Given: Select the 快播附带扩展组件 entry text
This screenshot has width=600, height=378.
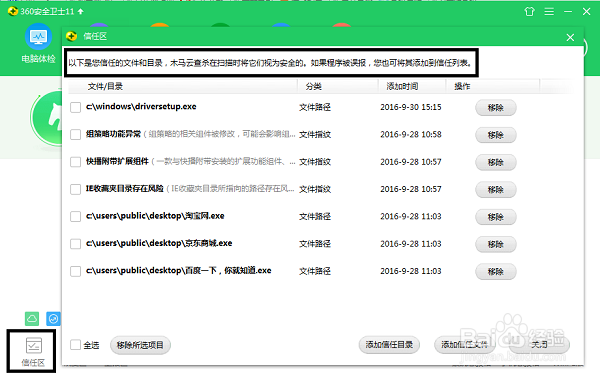Looking at the screenshot, I should point(117,161).
